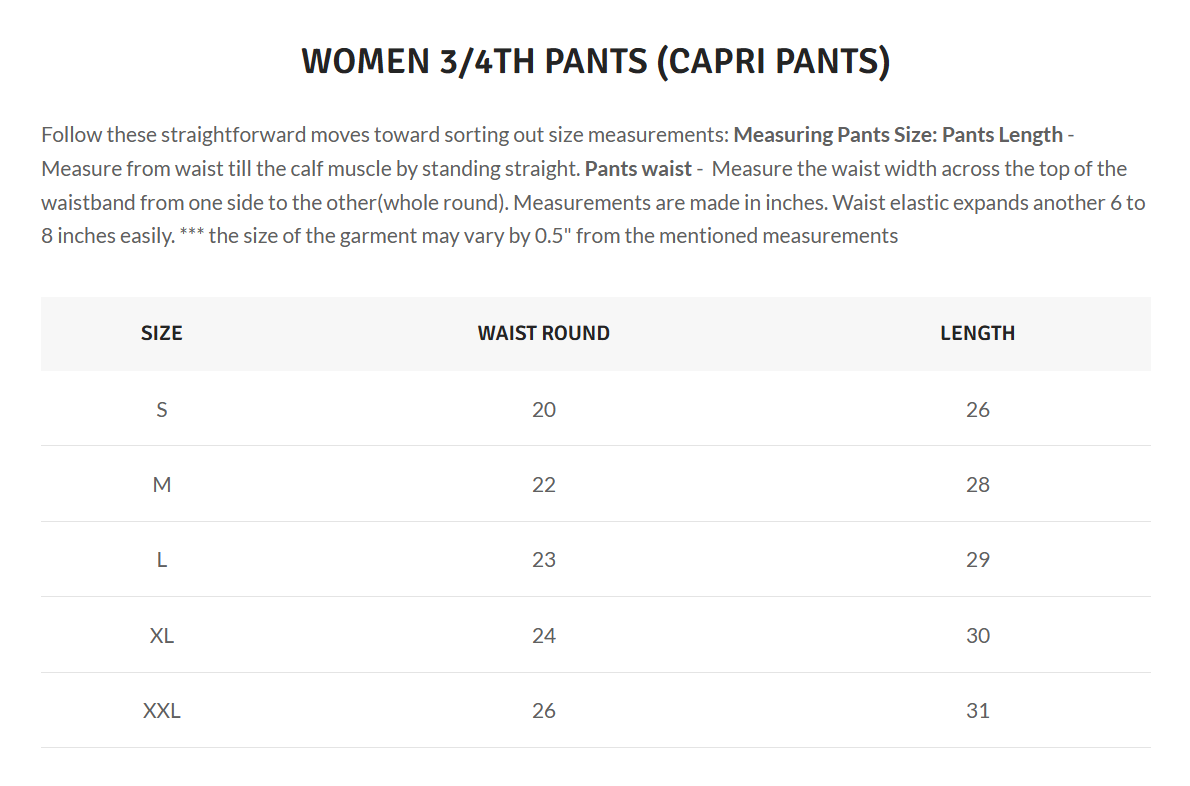Click length value 31 for size XXL
This screenshot has width=1190, height=786.
click(977, 711)
